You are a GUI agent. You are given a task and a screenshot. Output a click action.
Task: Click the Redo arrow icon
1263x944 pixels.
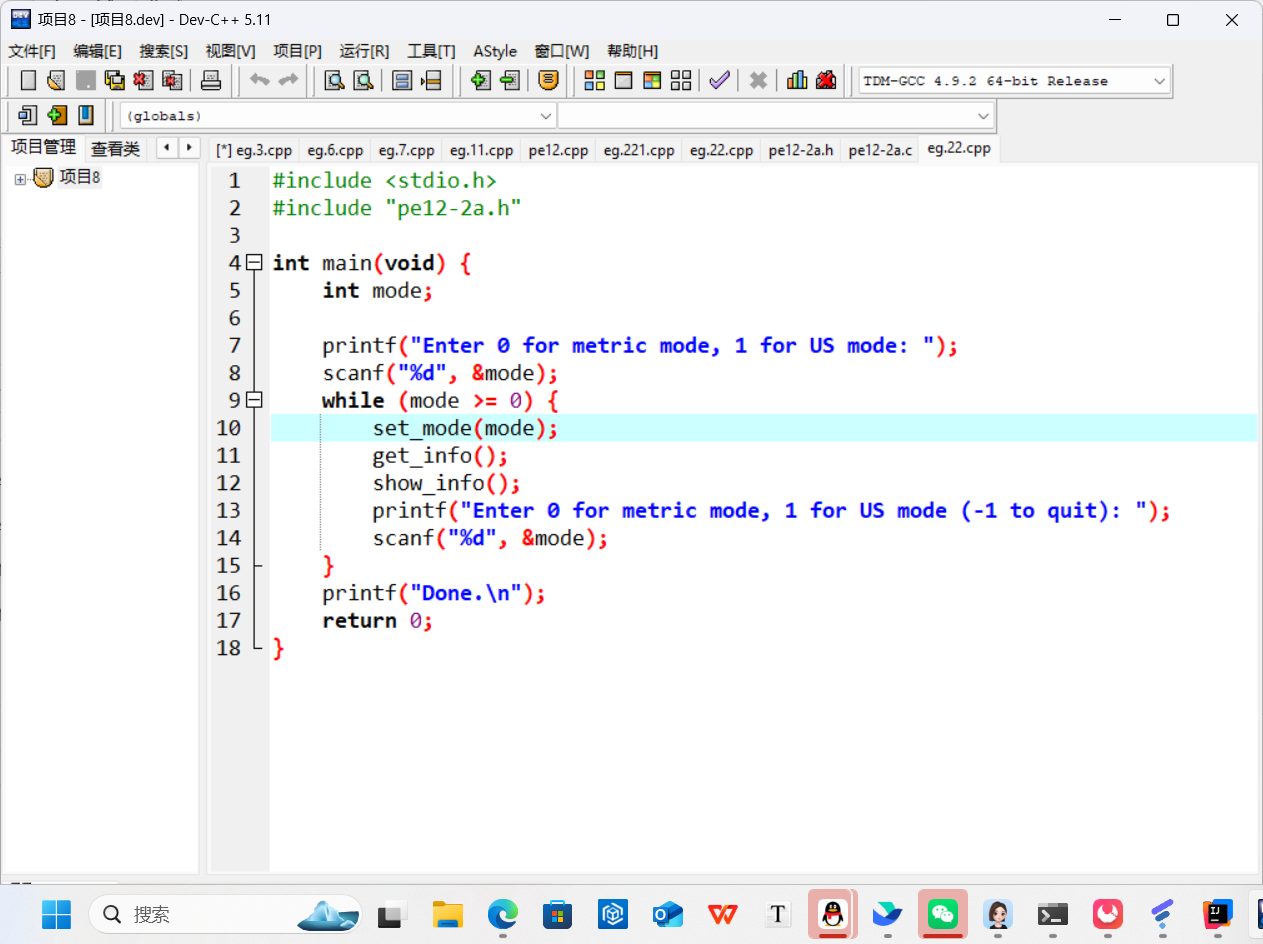[288, 81]
